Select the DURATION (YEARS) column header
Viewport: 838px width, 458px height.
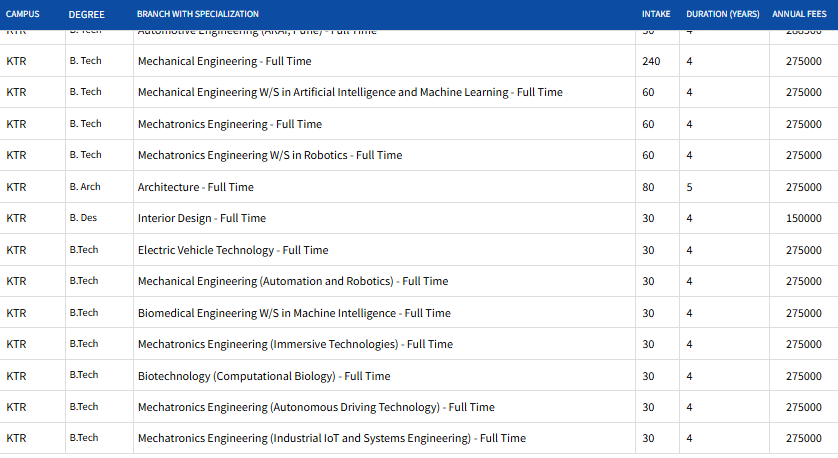click(722, 14)
